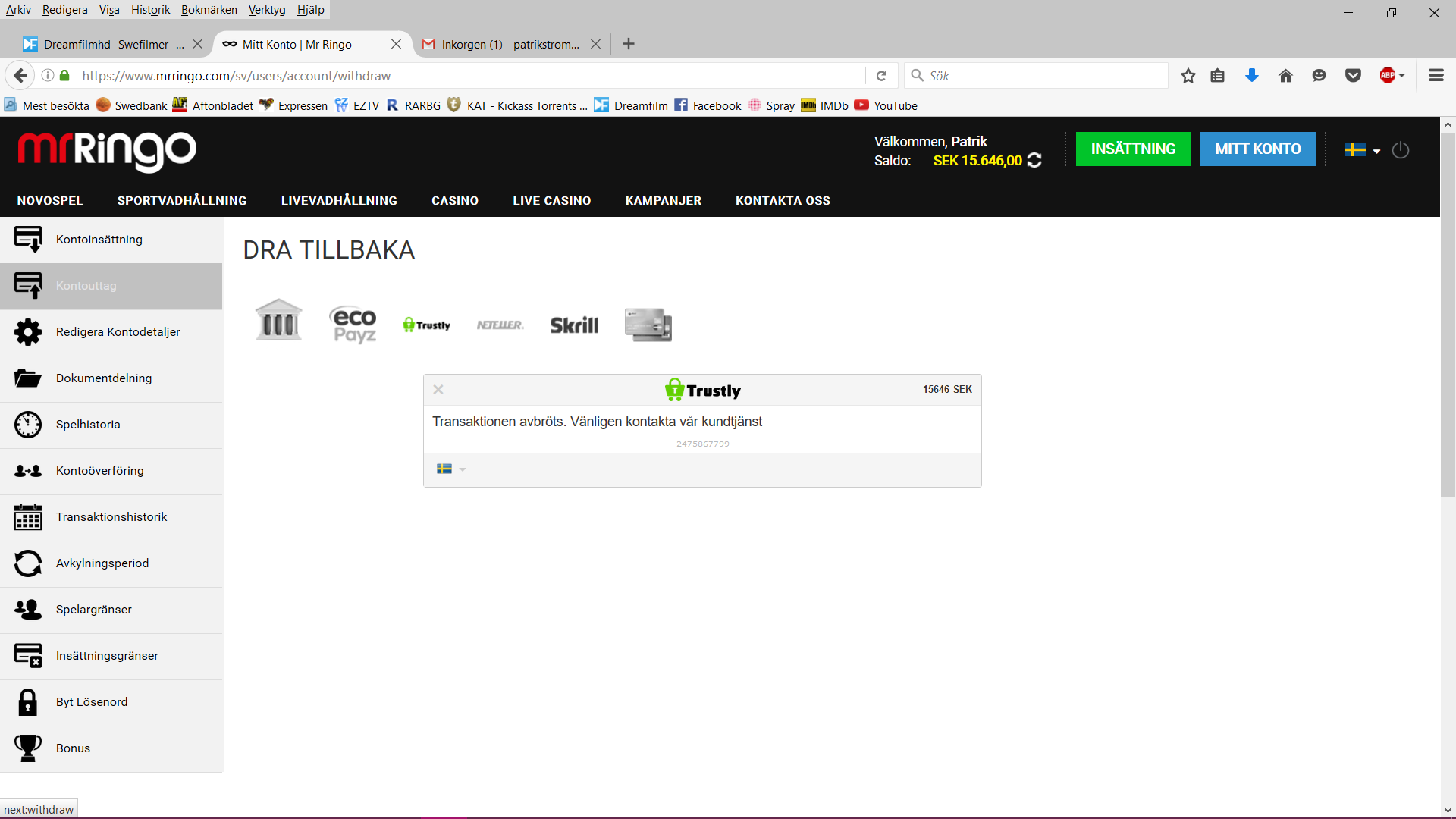Open YouTube bookmark

[x=886, y=105]
